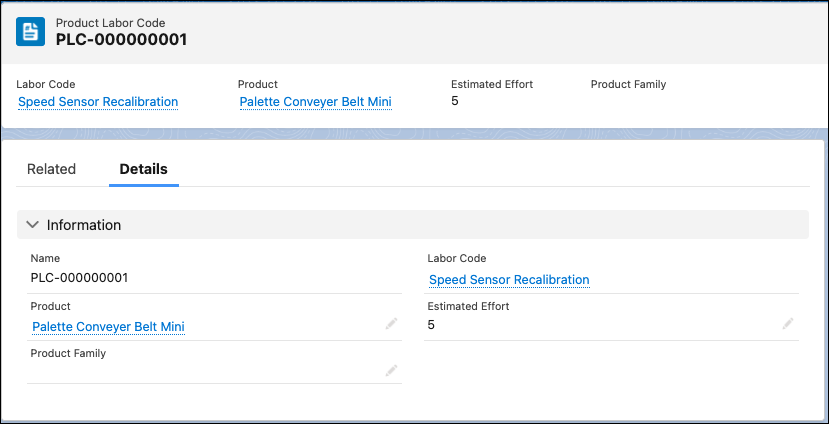
Task: Open Palette Conveyer Belt Mini header link
Action: coord(316,102)
